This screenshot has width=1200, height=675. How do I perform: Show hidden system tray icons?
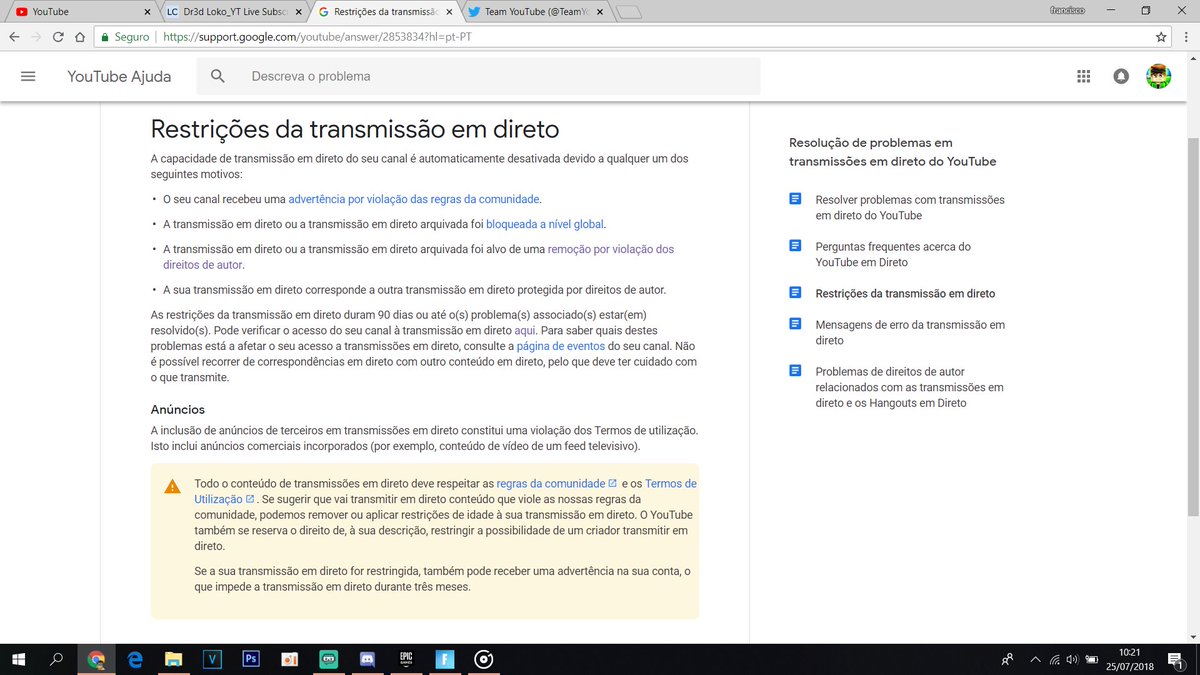(1036, 659)
